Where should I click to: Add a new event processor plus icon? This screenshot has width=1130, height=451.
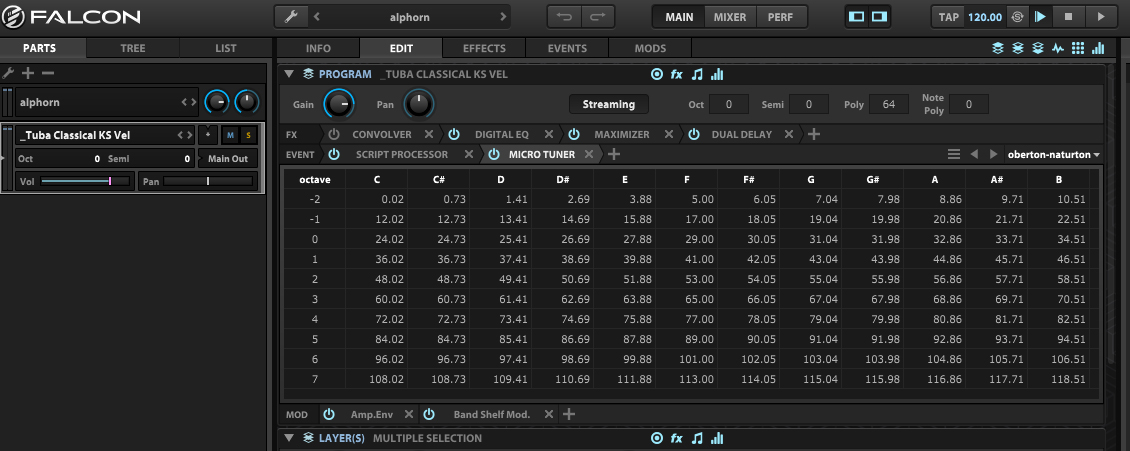(614, 154)
